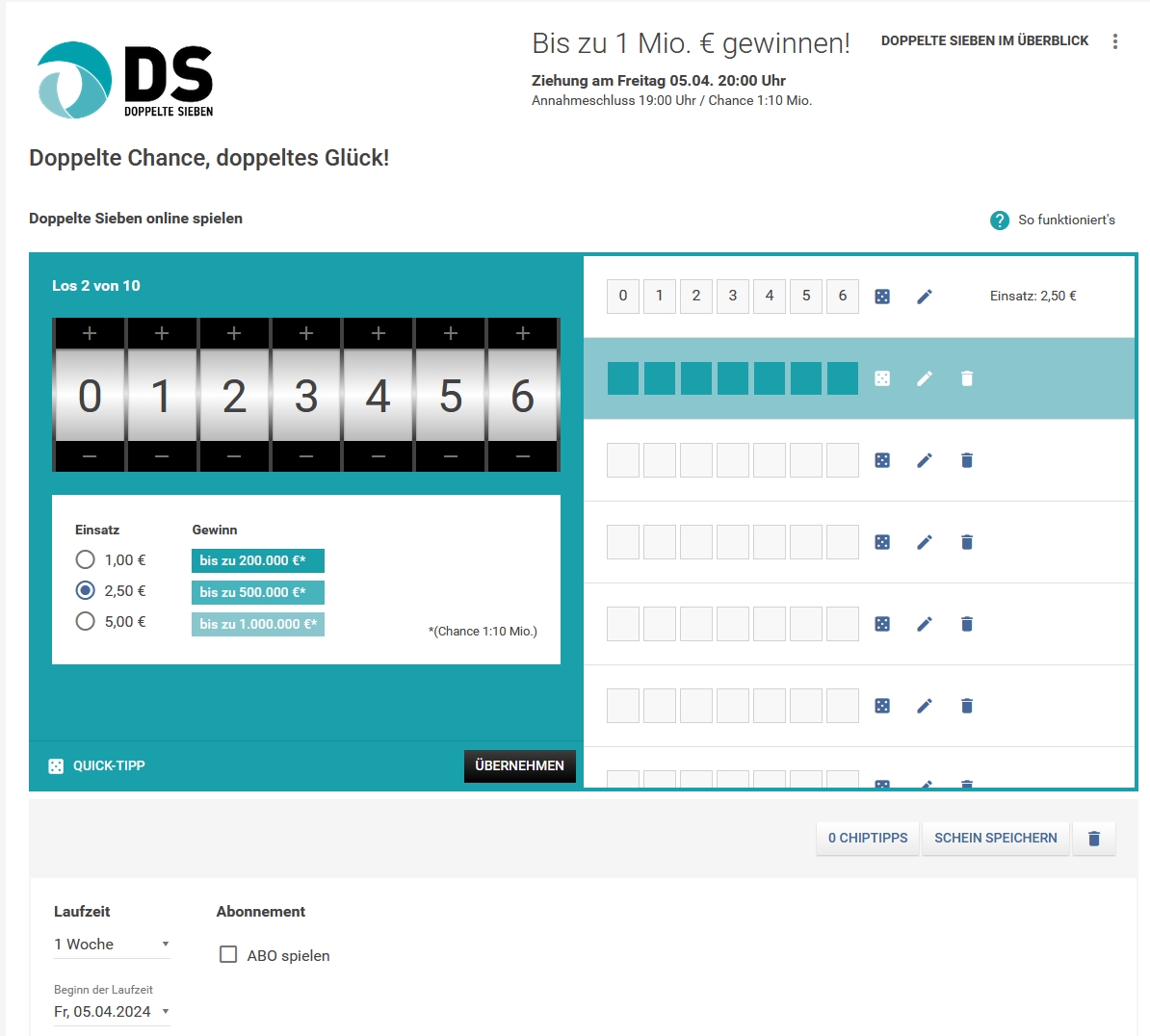The height and width of the screenshot is (1036, 1150).
Task: Click the 0 CHIPTIPPS button
Action: point(868,838)
